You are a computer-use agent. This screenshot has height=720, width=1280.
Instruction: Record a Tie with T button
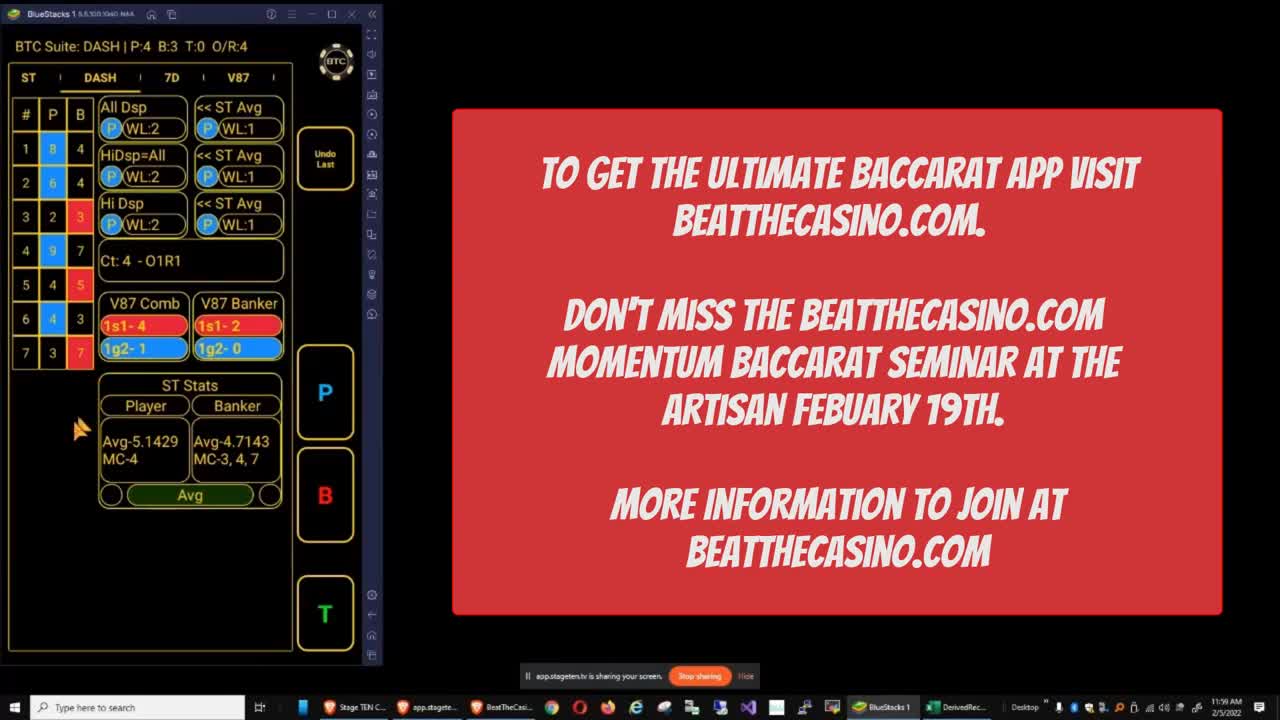pyautogui.click(x=325, y=614)
